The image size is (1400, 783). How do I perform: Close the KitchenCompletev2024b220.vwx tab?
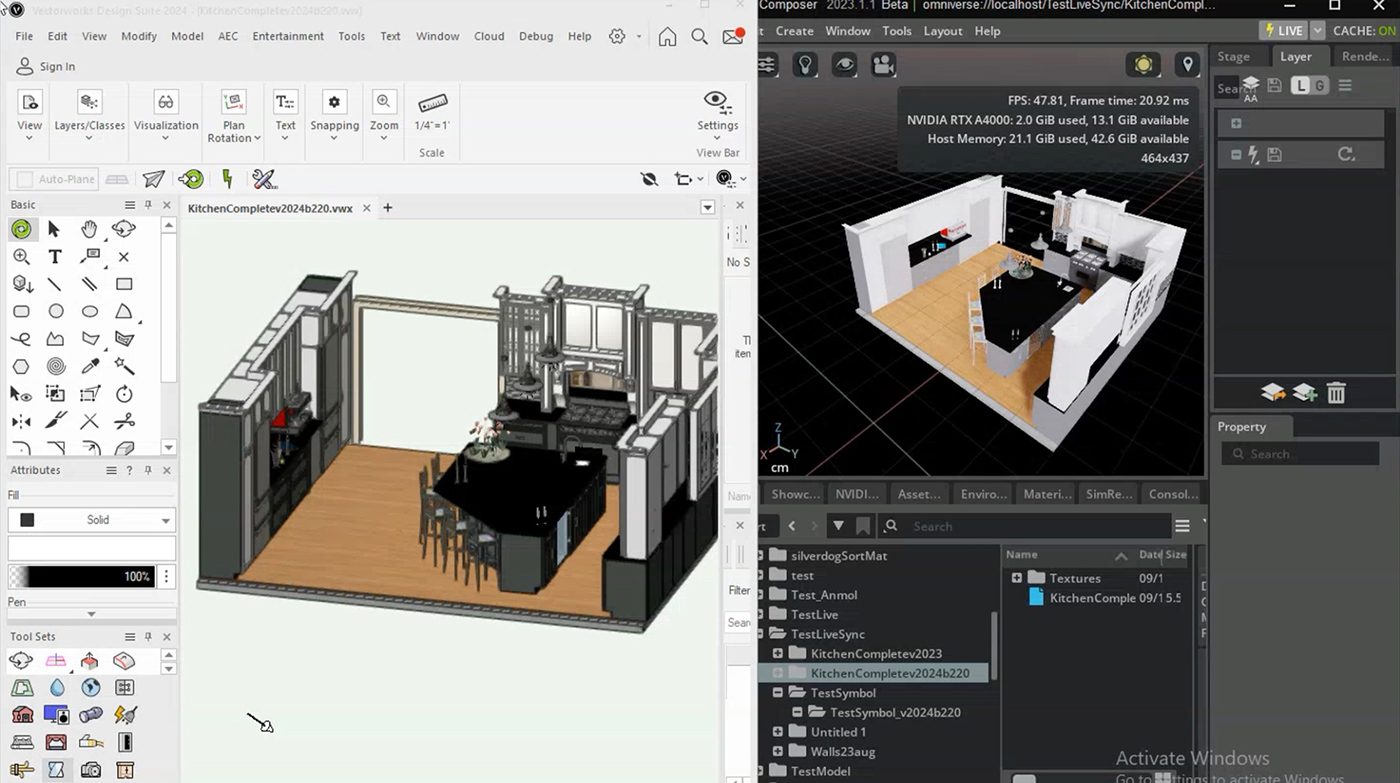coord(366,208)
